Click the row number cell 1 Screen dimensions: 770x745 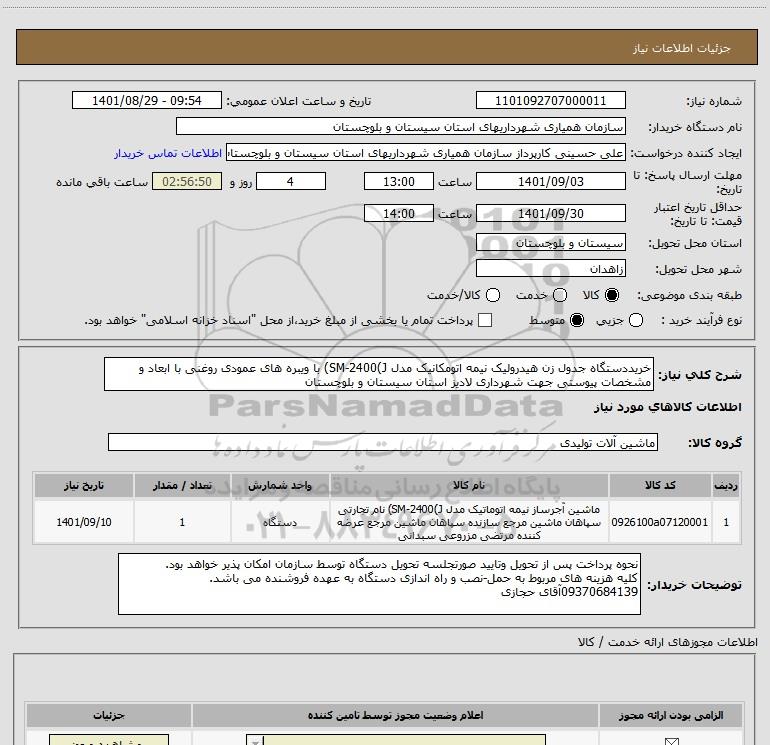(x=726, y=522)
